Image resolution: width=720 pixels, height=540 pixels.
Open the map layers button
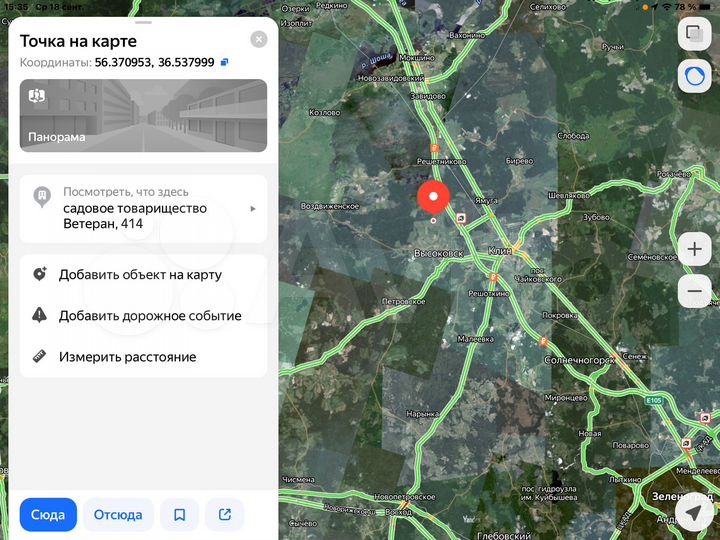pyautogui.click(x=694, y=34)
